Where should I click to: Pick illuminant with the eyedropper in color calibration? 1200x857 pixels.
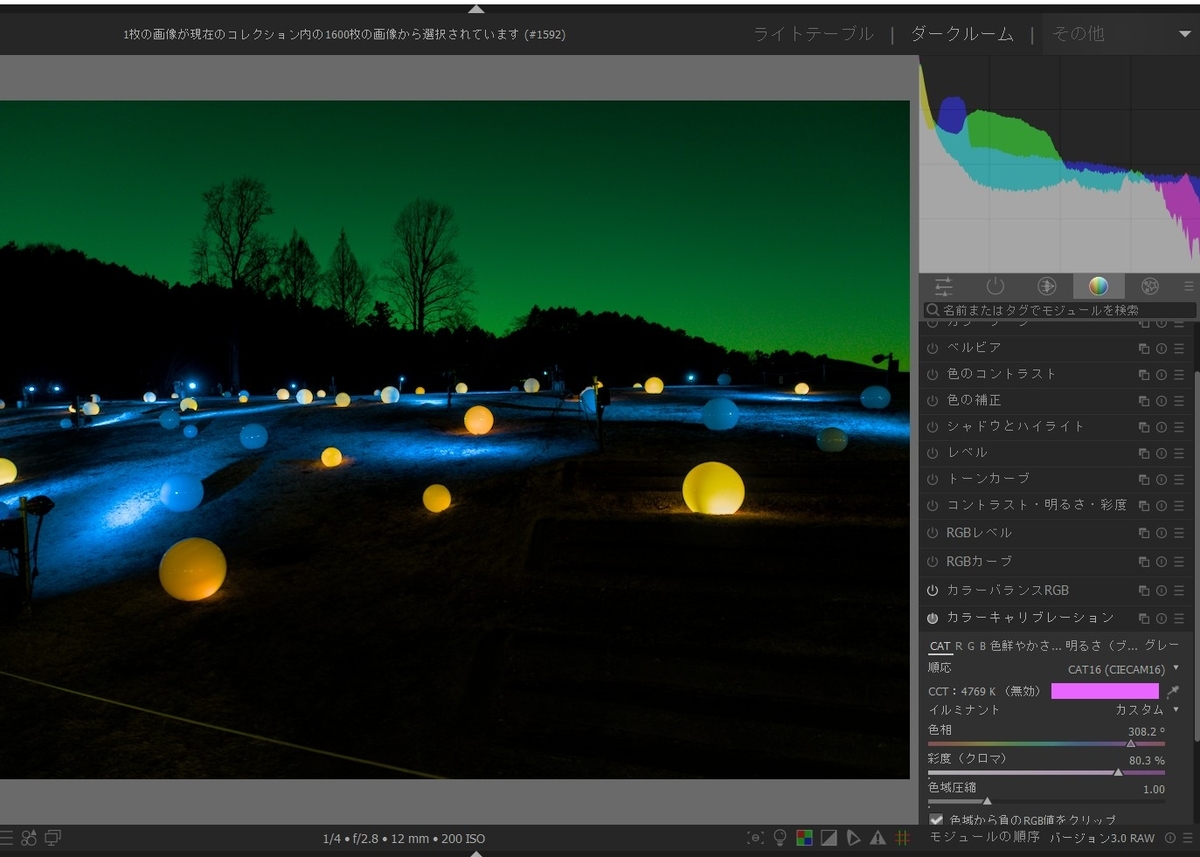tap(1173, 691)
